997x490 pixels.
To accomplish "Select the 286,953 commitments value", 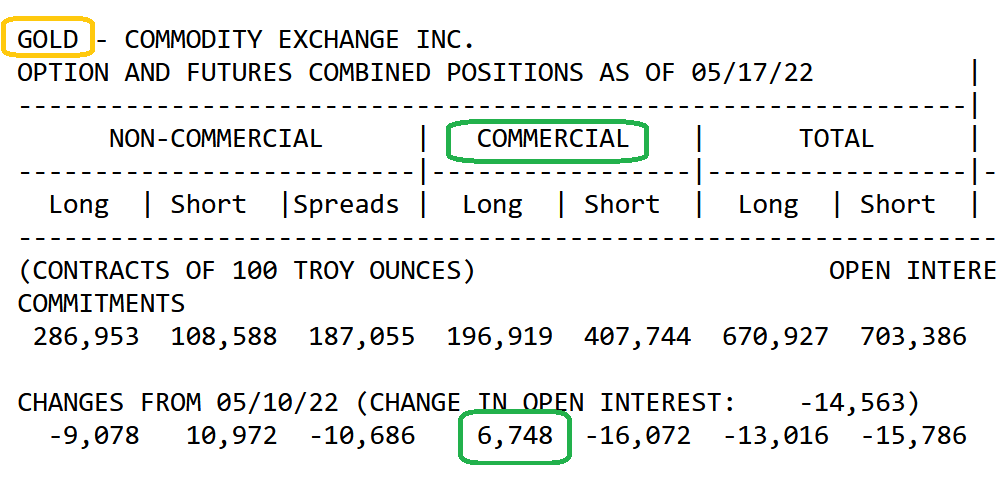I will [x=86, y=337].
